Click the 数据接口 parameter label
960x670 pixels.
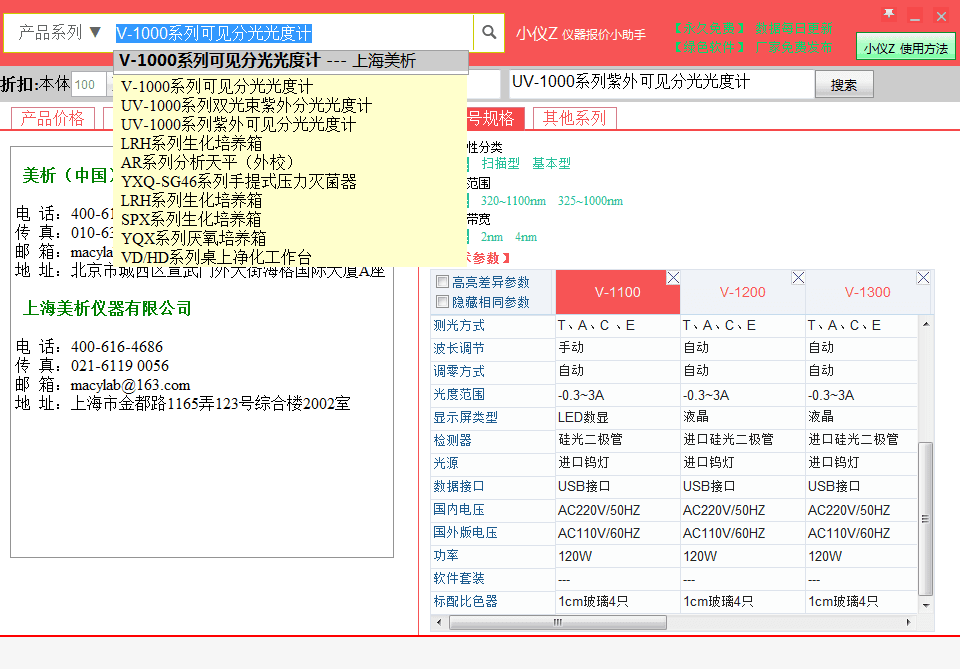(x=459, y=486)
